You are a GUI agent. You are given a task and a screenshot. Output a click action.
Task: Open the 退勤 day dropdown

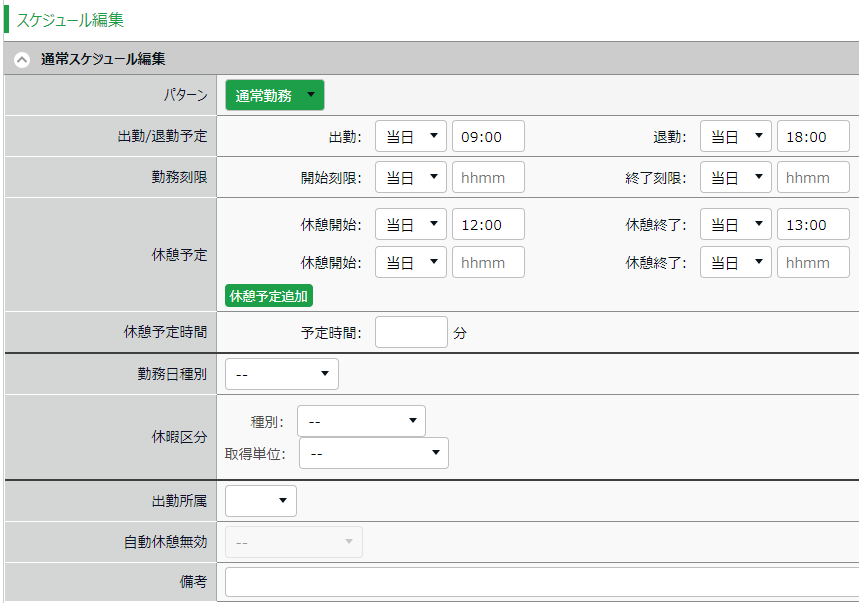coord(736,137)
